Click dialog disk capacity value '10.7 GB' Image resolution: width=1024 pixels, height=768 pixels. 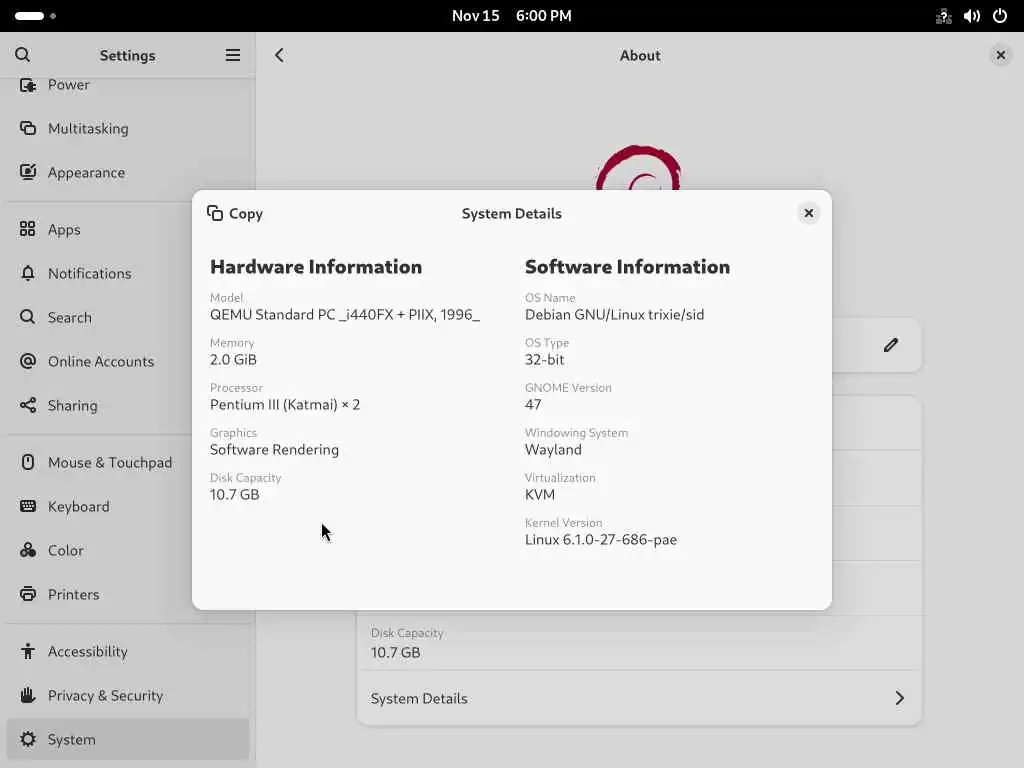click(x=234, y=494)
